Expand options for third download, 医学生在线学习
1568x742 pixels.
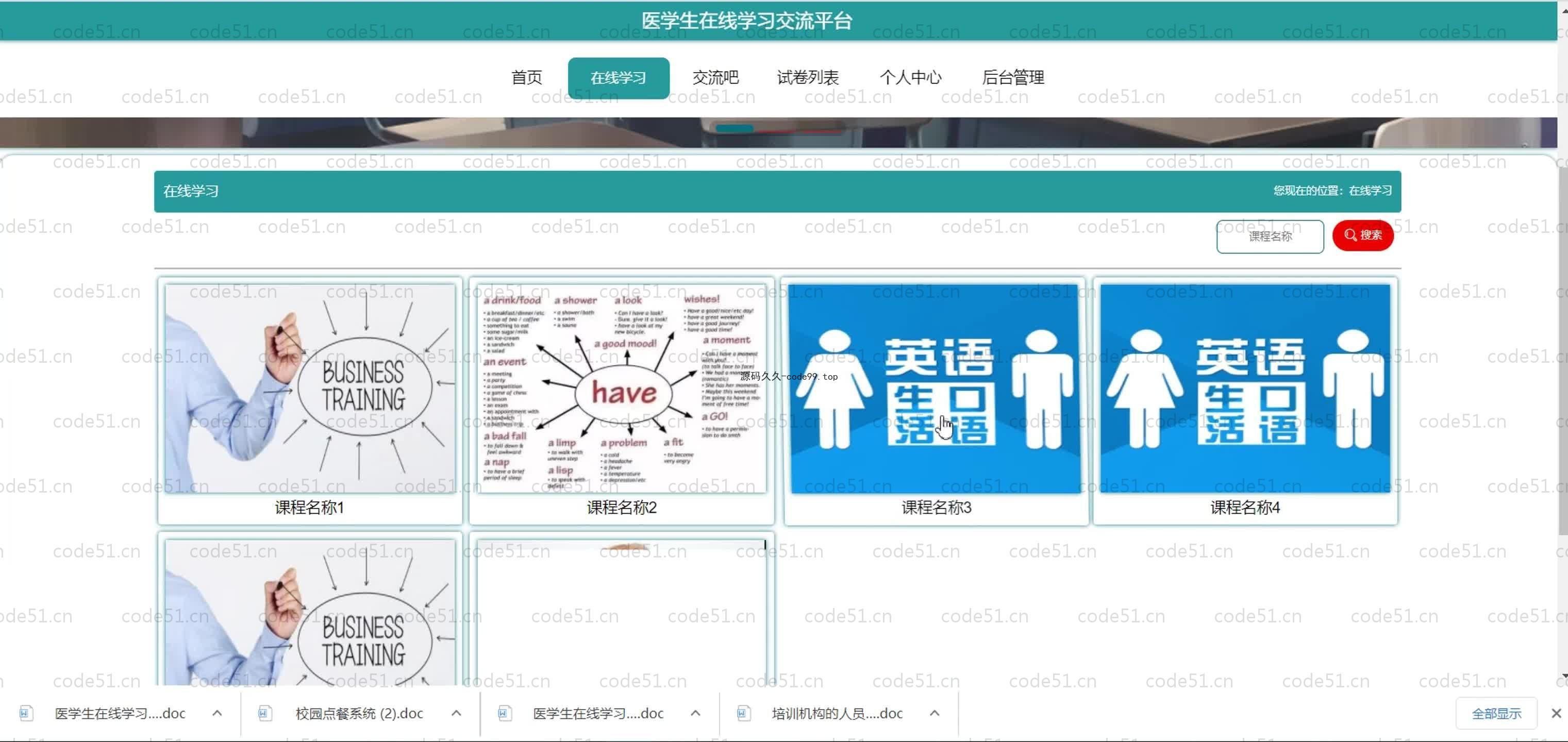point(696,713)
